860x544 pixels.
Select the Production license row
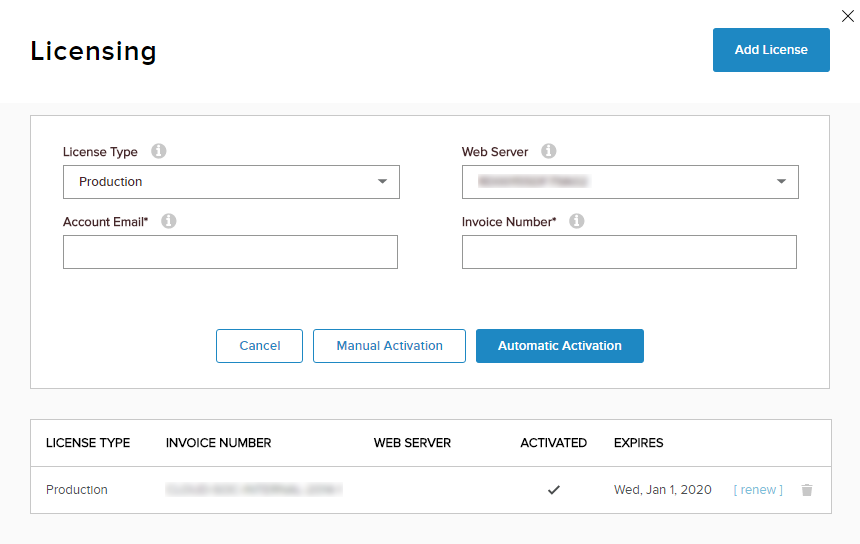pos(77,490)
